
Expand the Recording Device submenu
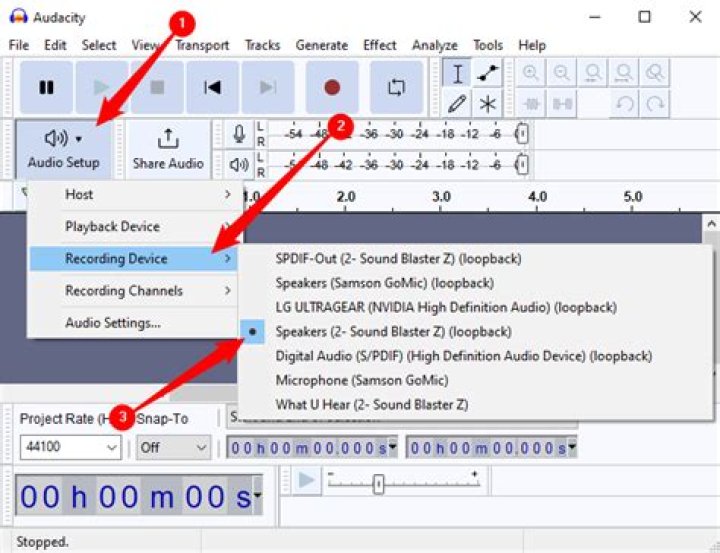click(x=134, y=259)
